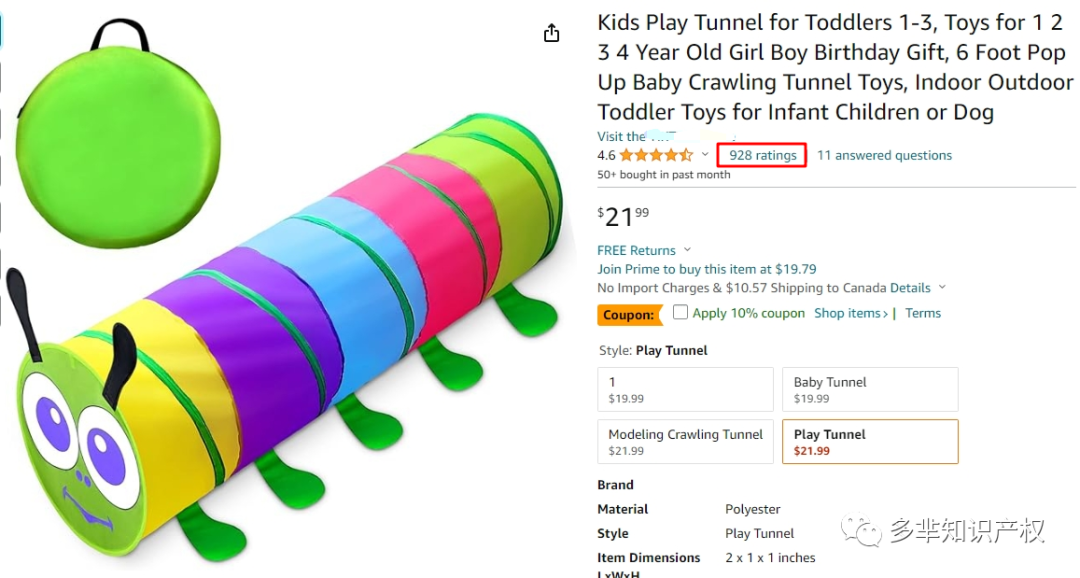This screenshot has height=578, width=1080.
Task: Choose the Modeling Crawling Tunnel style
Action: [685, 441]
